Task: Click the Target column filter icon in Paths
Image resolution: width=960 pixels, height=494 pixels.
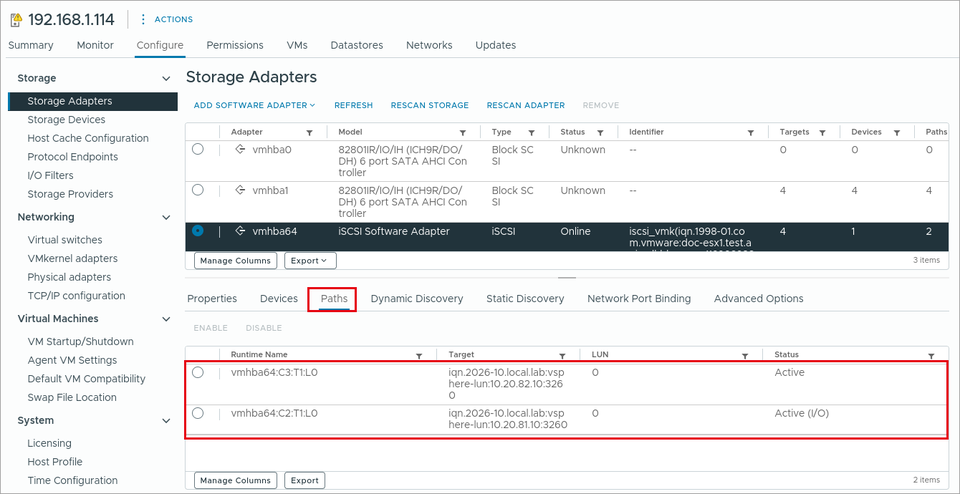Action: 562,355
